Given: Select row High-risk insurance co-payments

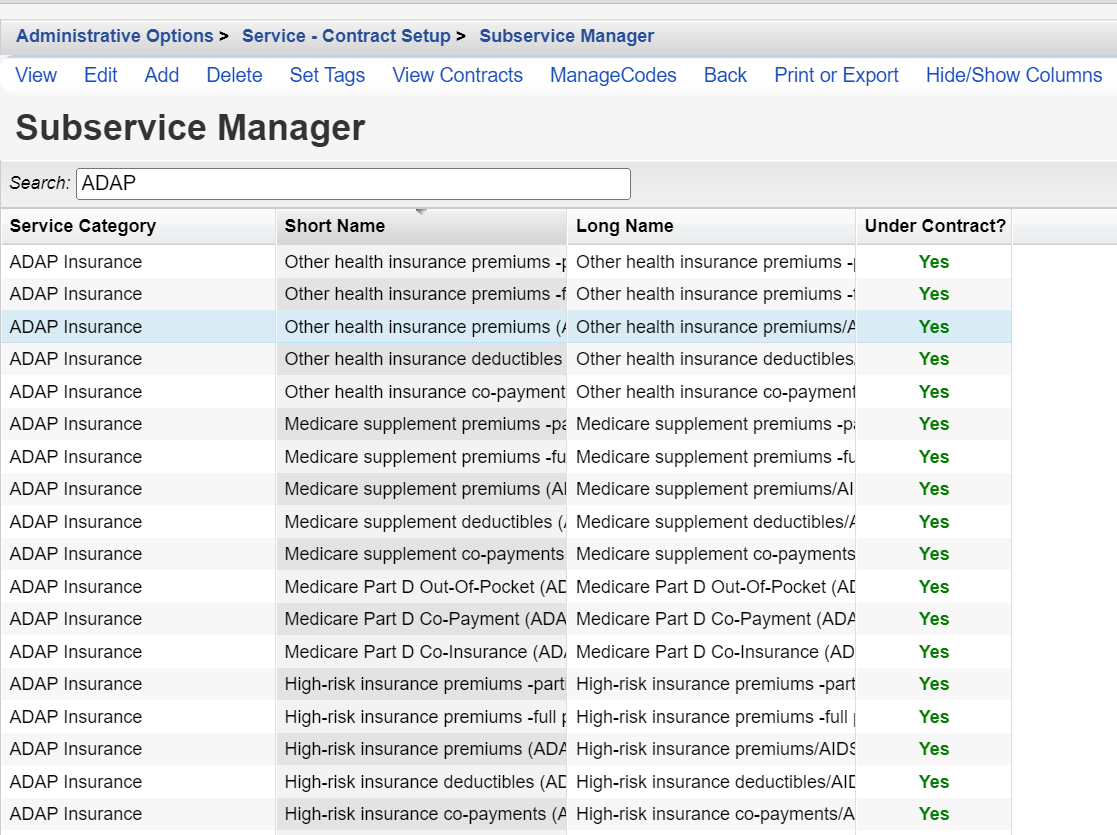Looking at the screenshot, I should coord(506,814).
